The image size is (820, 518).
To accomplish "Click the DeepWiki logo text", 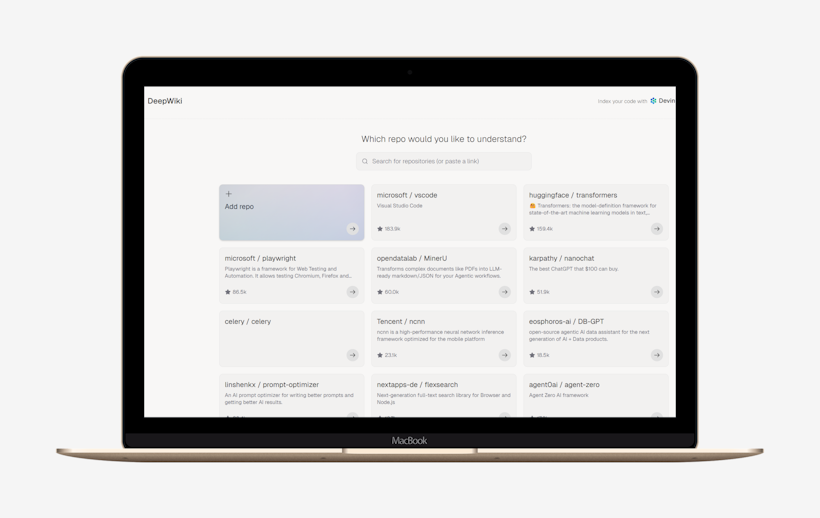I will pyautogui.click(x=165, y=101).
